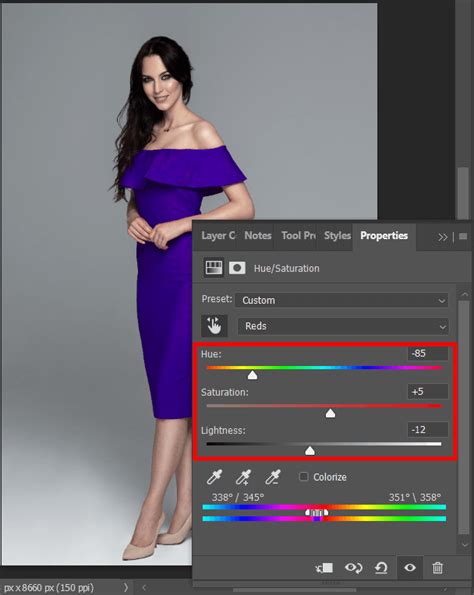Delete this adjustment layer with trash icon

(x=437, y=568)
